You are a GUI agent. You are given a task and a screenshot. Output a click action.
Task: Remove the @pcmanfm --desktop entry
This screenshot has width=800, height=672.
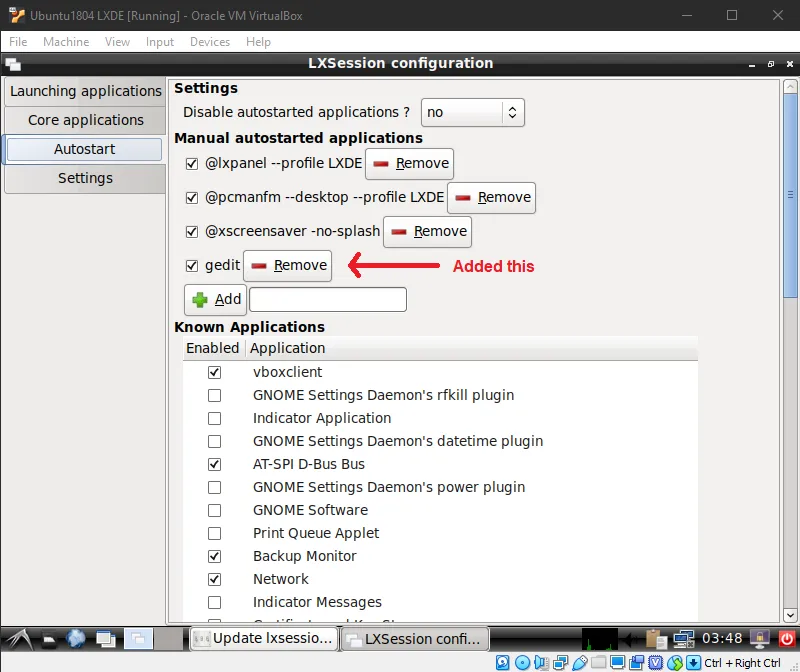pyautogui.click(x=491, y=197)
